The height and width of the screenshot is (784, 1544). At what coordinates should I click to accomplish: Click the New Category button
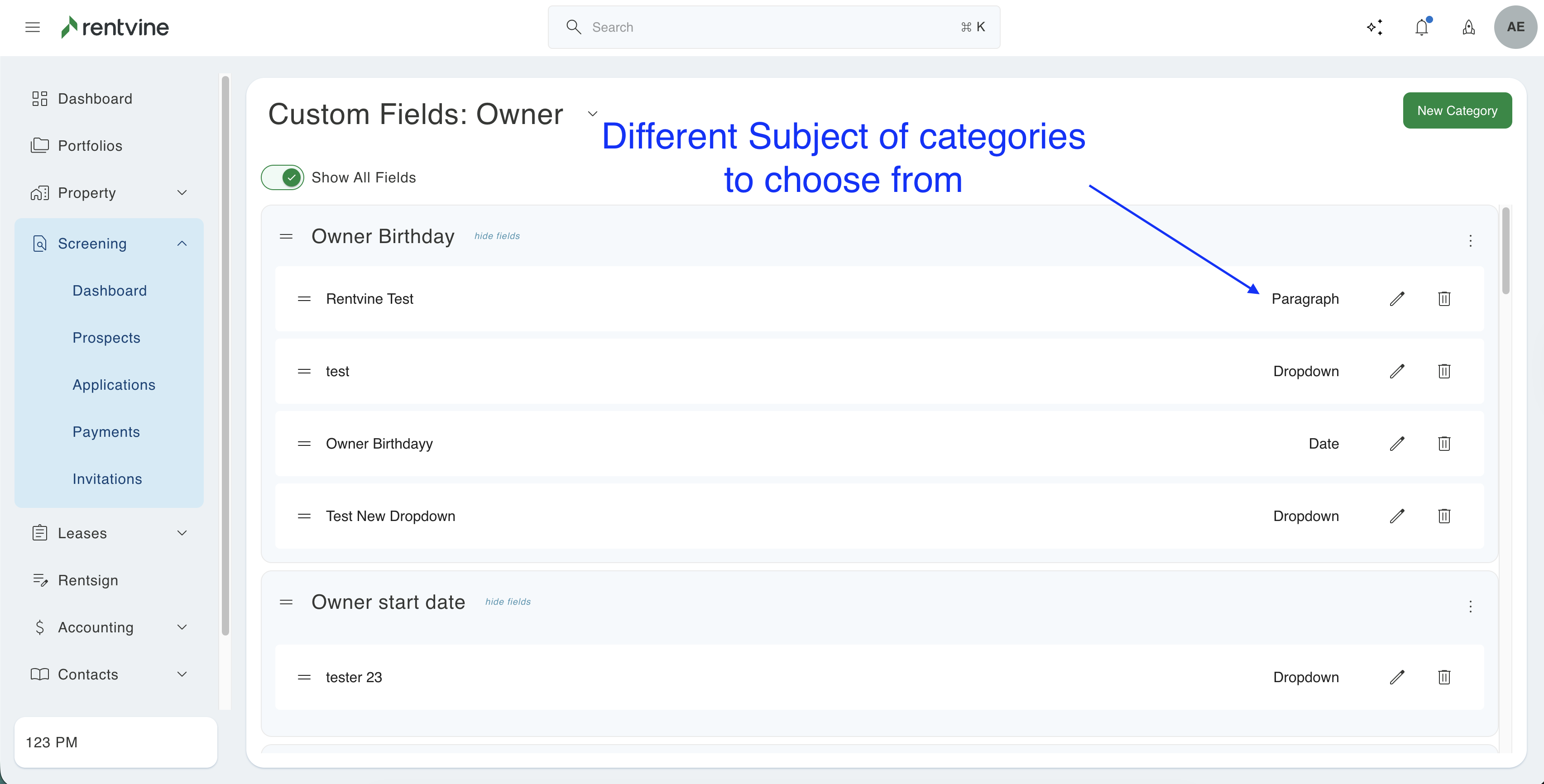pos(1457,110)
